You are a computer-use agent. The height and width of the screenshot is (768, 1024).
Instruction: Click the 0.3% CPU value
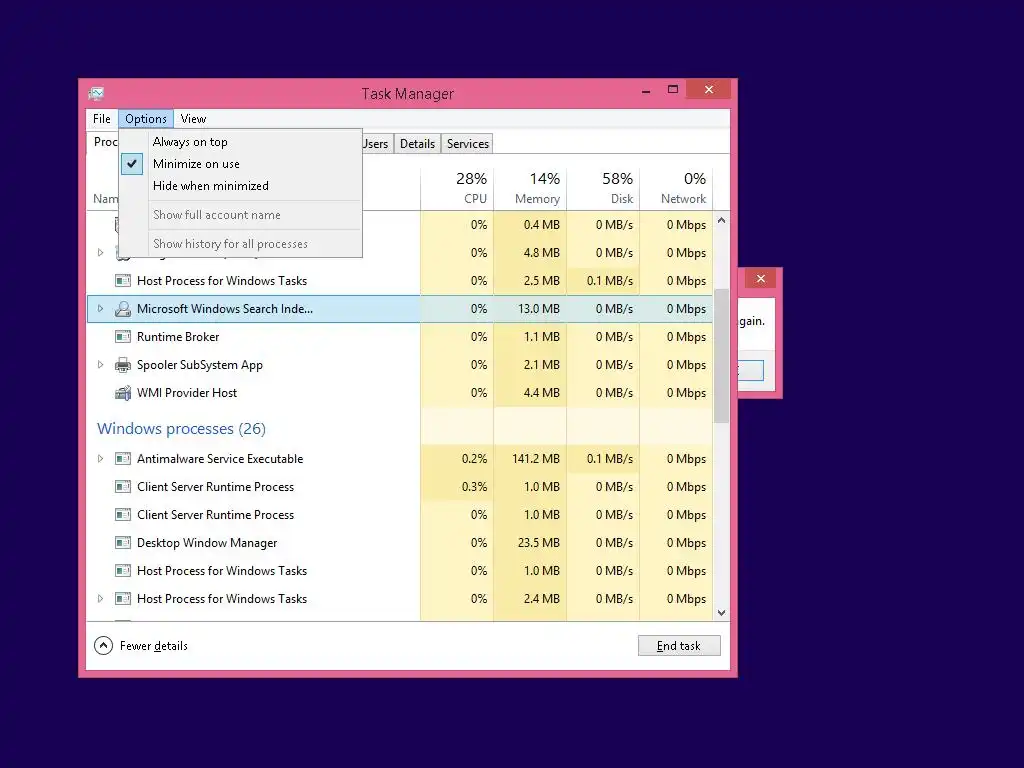tap(474, 487)
